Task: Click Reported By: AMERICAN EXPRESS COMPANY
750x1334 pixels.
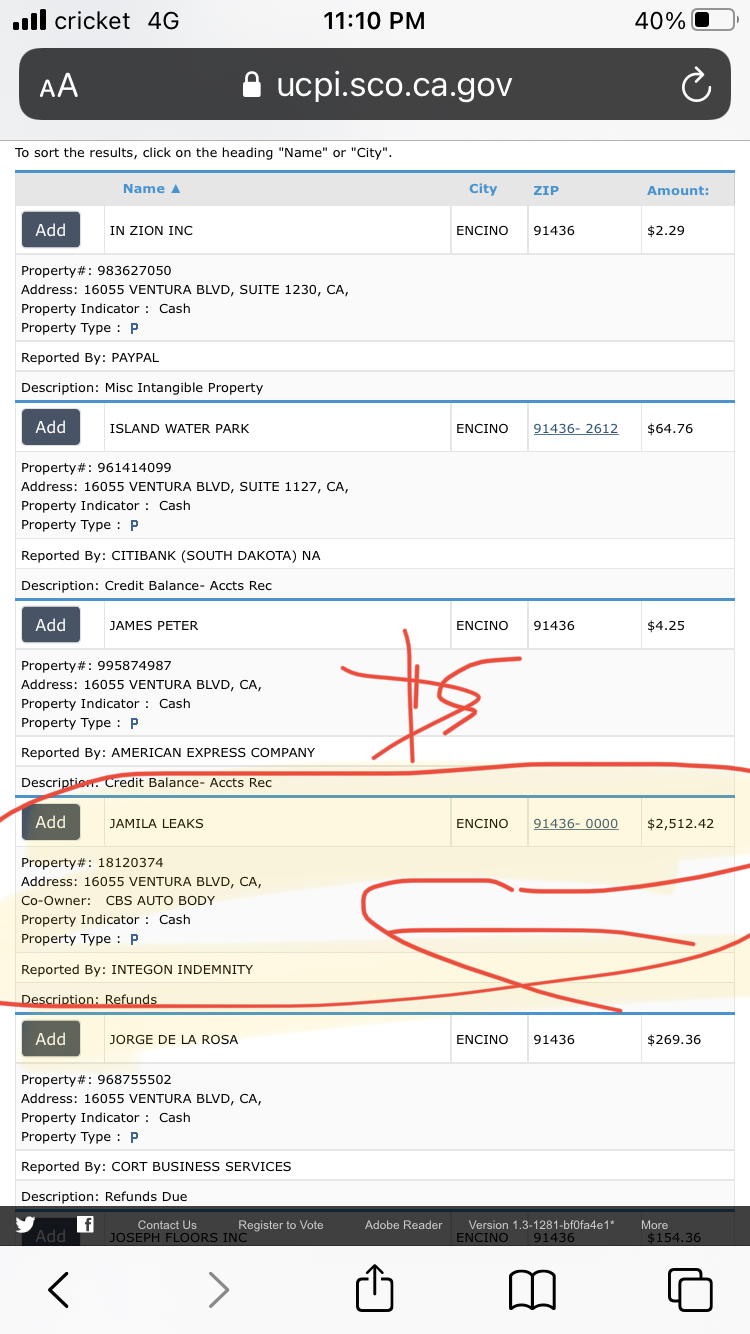Action: pyautogui.click(x=168, y=752)
